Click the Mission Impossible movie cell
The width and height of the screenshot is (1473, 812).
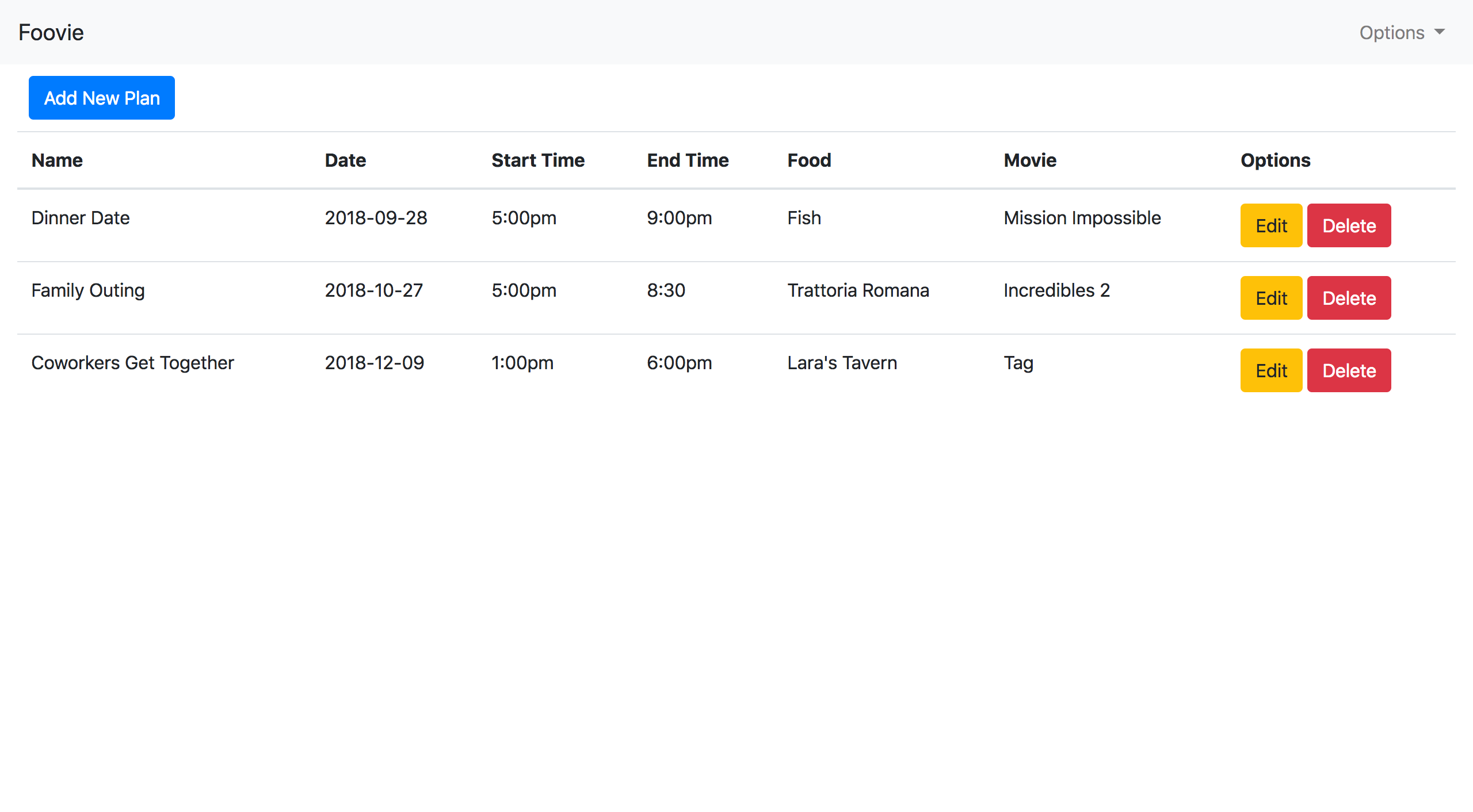(1082, 218)
